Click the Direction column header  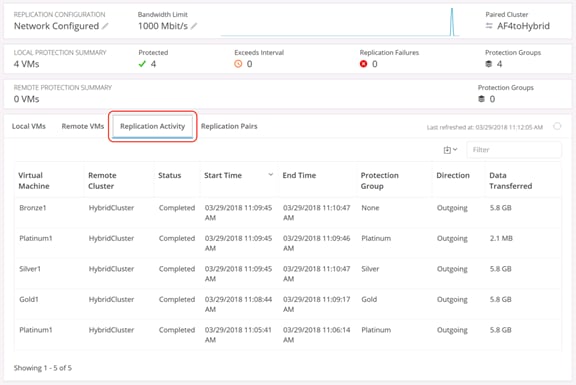453,175
